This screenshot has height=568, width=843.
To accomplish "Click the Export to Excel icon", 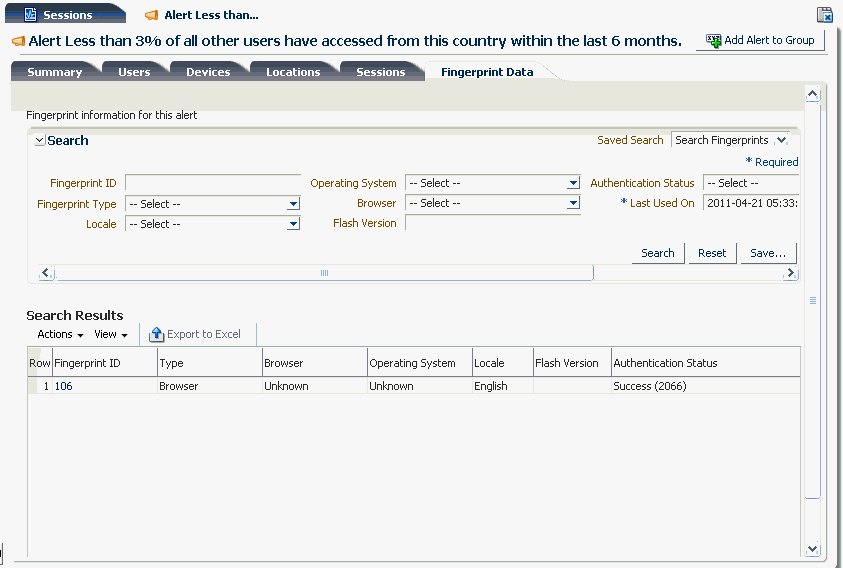I will coord(156,334).
